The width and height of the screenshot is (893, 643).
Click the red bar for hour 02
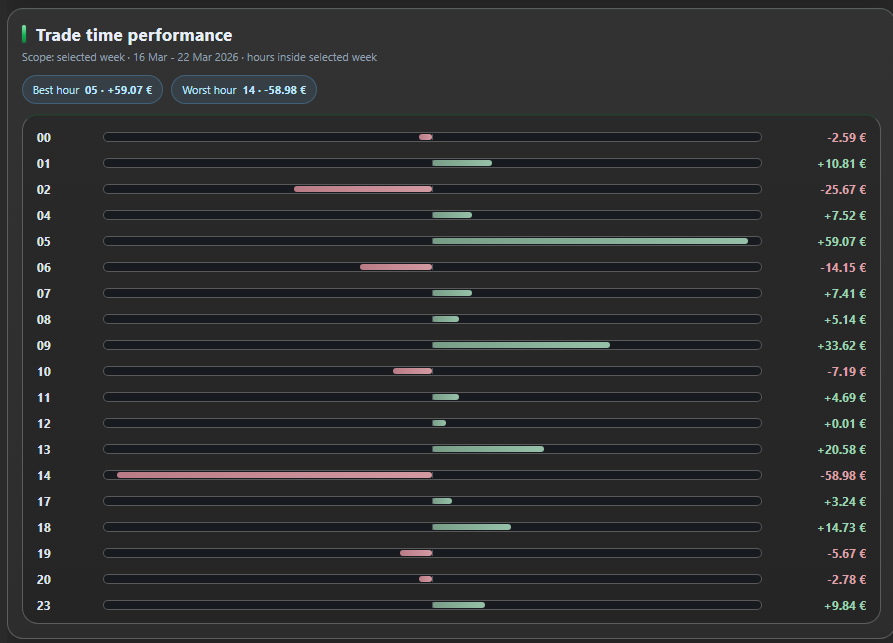363,189
